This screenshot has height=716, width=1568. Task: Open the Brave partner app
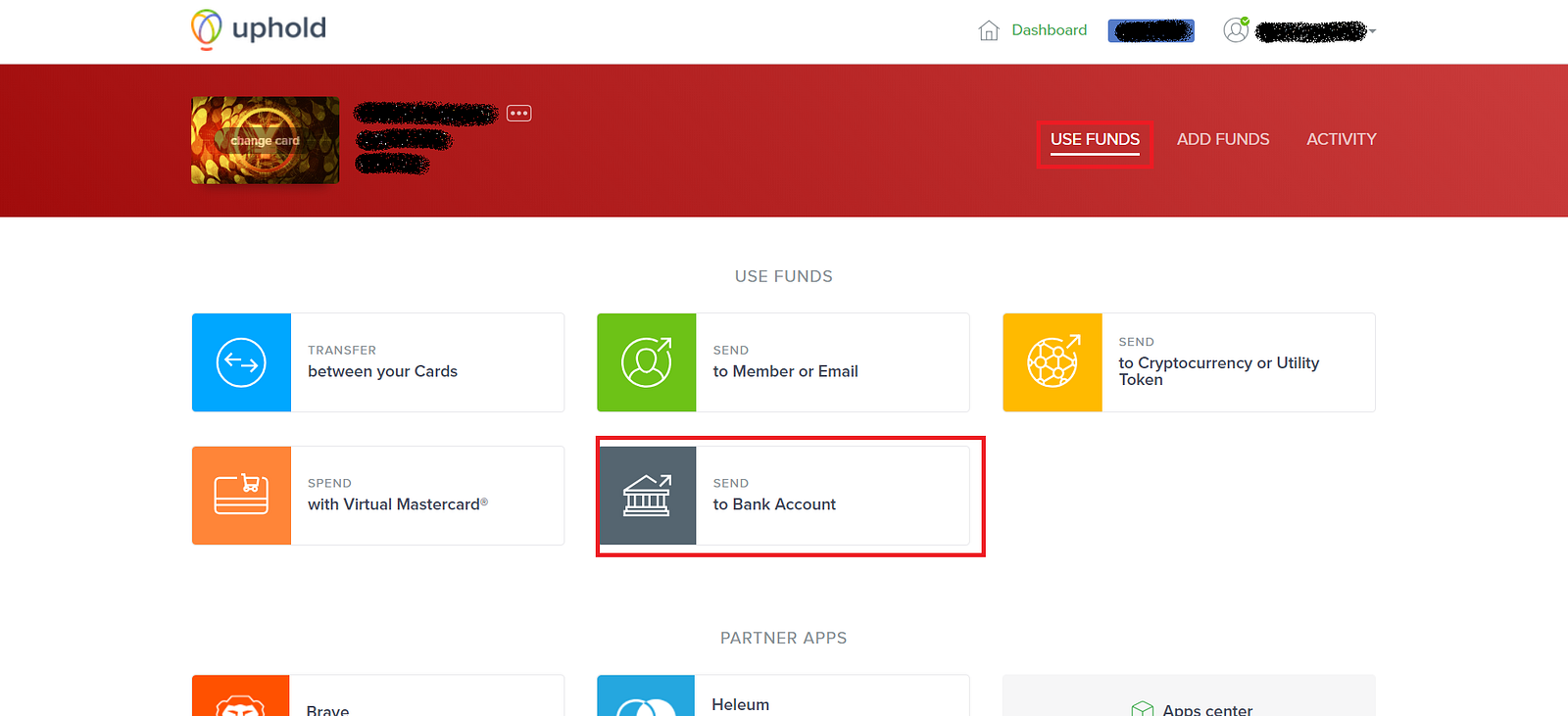click(378, 696)
